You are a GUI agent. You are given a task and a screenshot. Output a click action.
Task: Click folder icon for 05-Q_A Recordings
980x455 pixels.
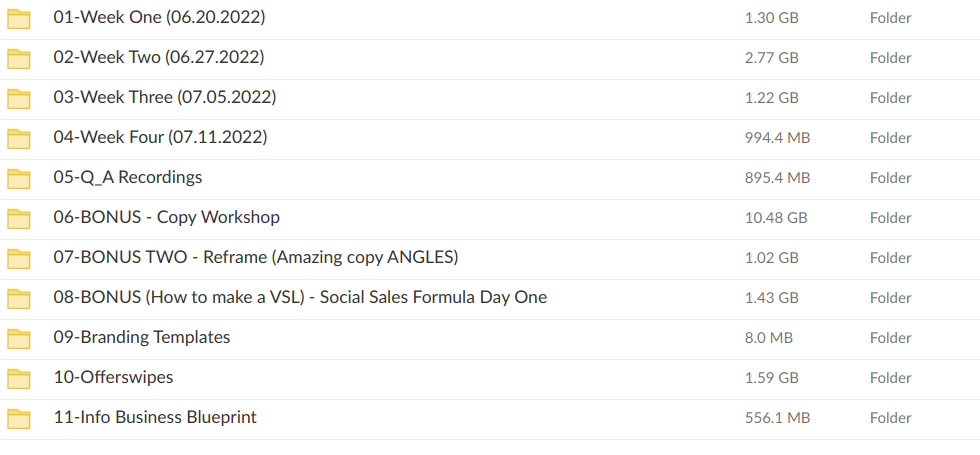point(19,178)
